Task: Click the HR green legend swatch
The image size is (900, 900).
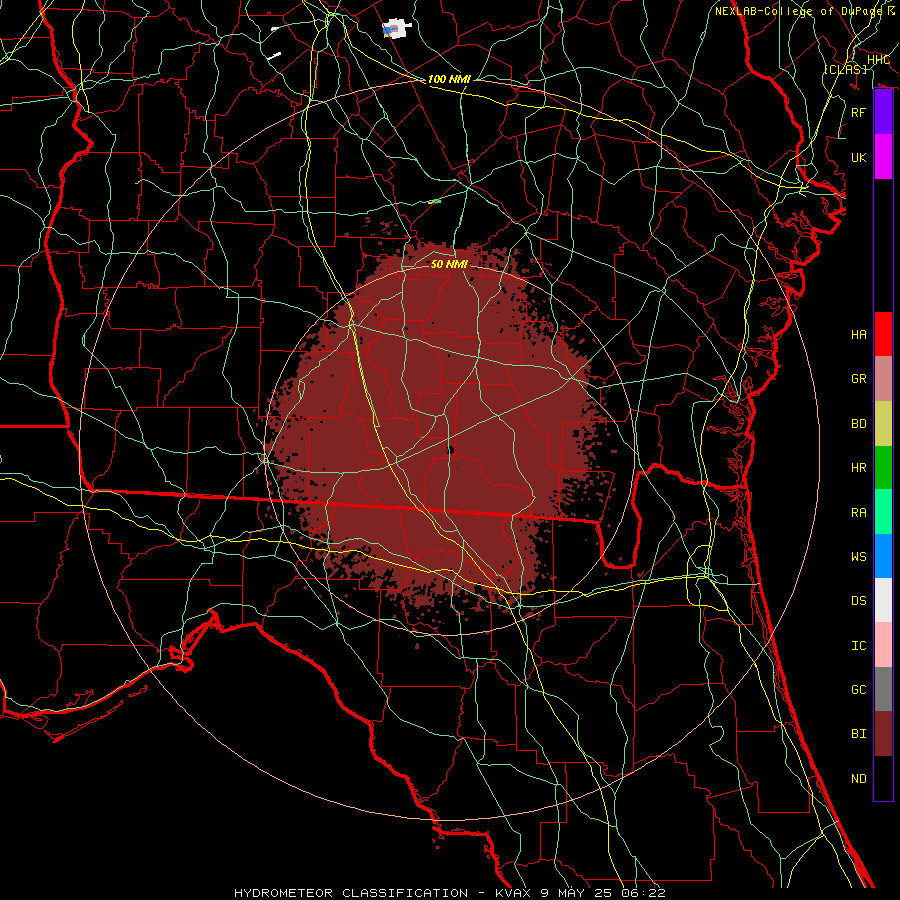Action: (883, 467)
